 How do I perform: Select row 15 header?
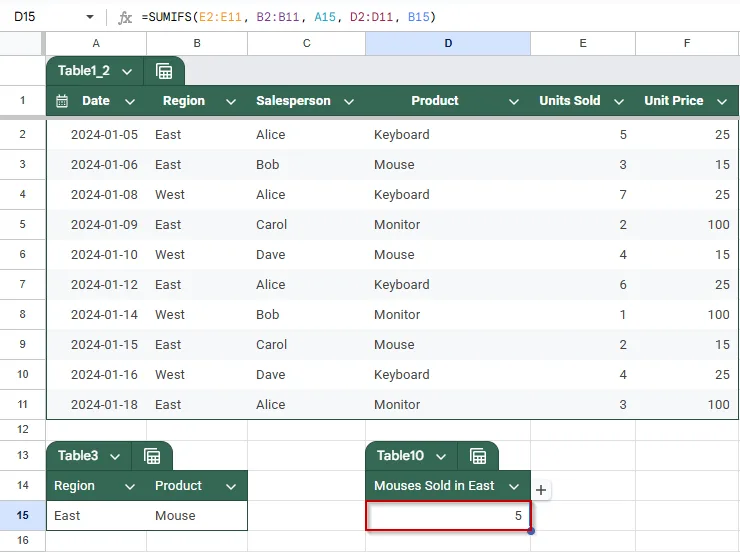pos(23,515)
